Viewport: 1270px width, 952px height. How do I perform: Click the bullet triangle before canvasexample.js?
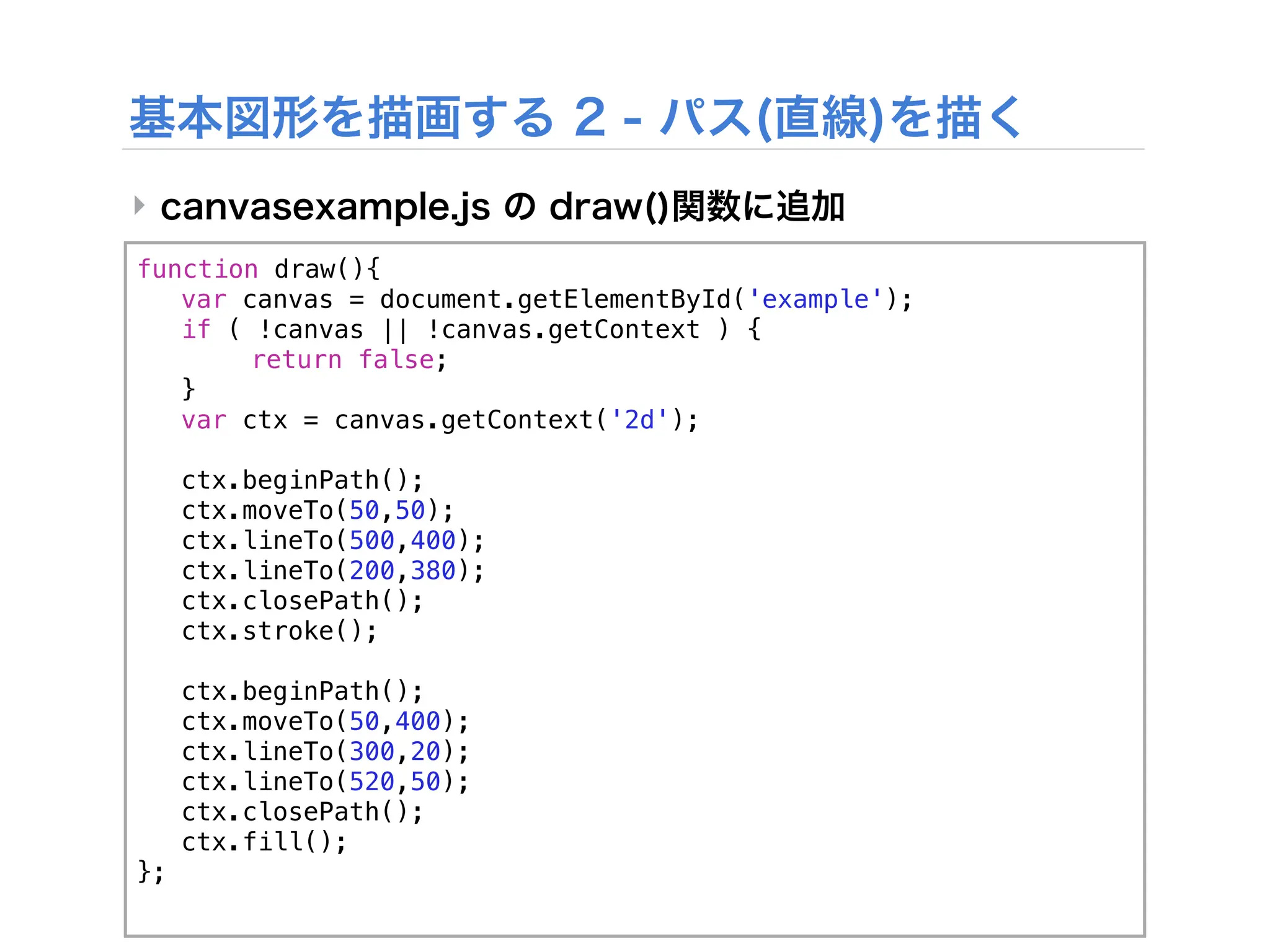140,205
